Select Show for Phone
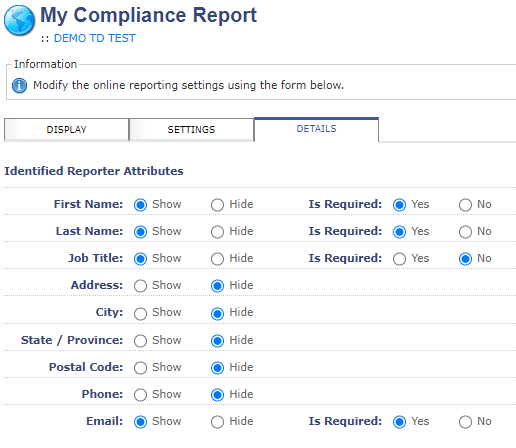Viewport: 516px width, 448px height. pos(140,395)
